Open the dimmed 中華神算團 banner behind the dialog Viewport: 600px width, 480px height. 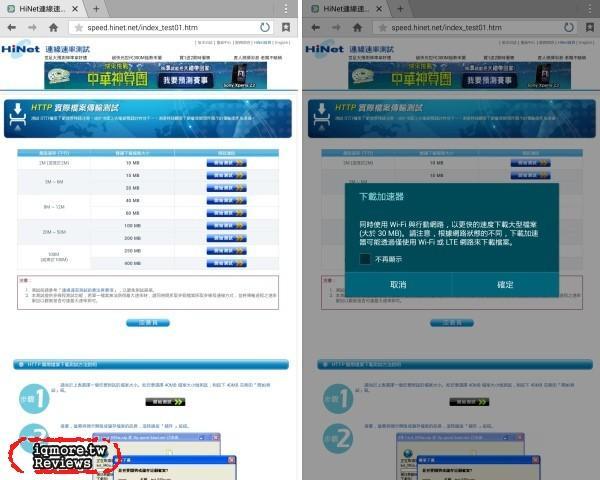459,75
